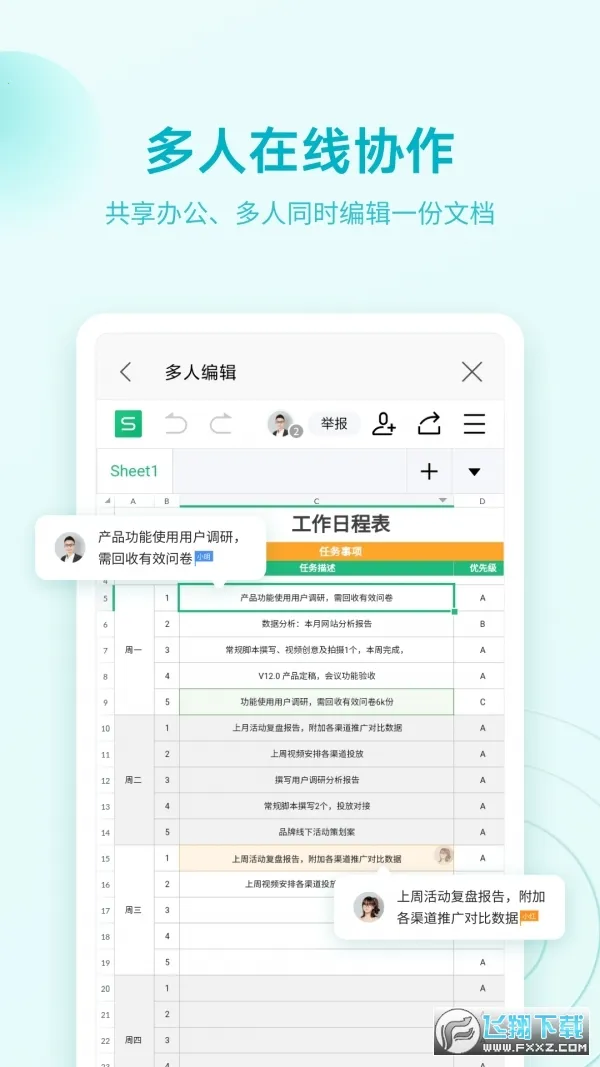Select the 工作日程表 title cell
Screen dimensions: 600x1067
click(x=340, y=524)
